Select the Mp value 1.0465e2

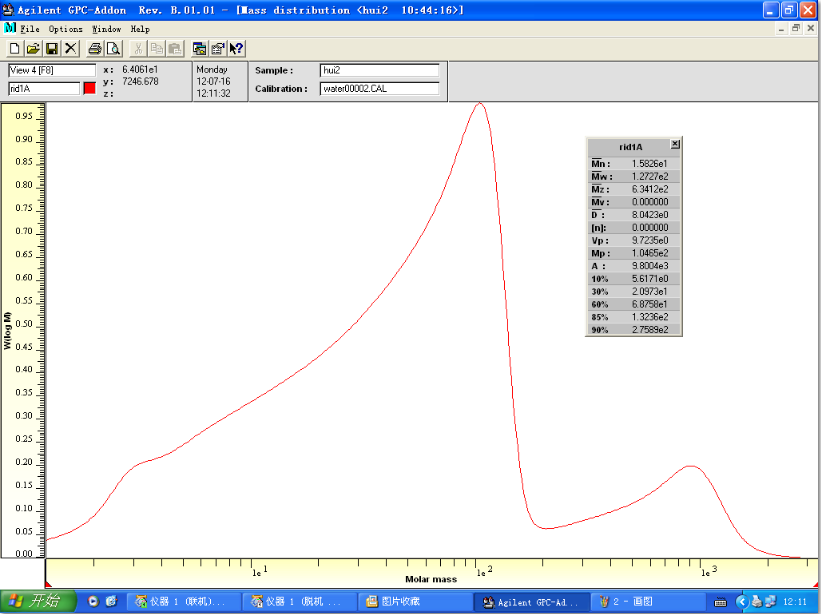(x=649, y=253)
